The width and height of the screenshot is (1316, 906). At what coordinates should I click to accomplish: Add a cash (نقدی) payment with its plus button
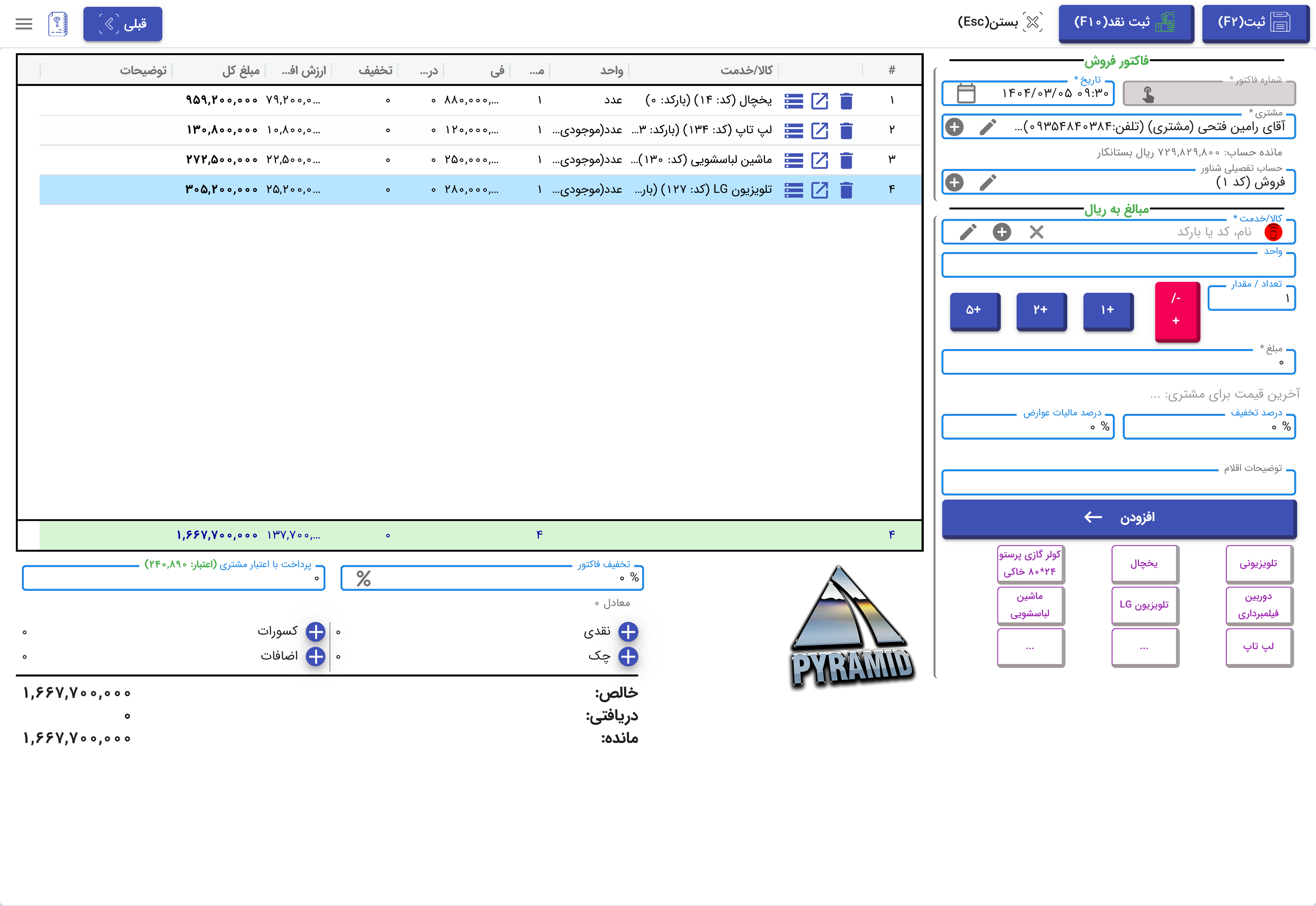tap(628, 631)
